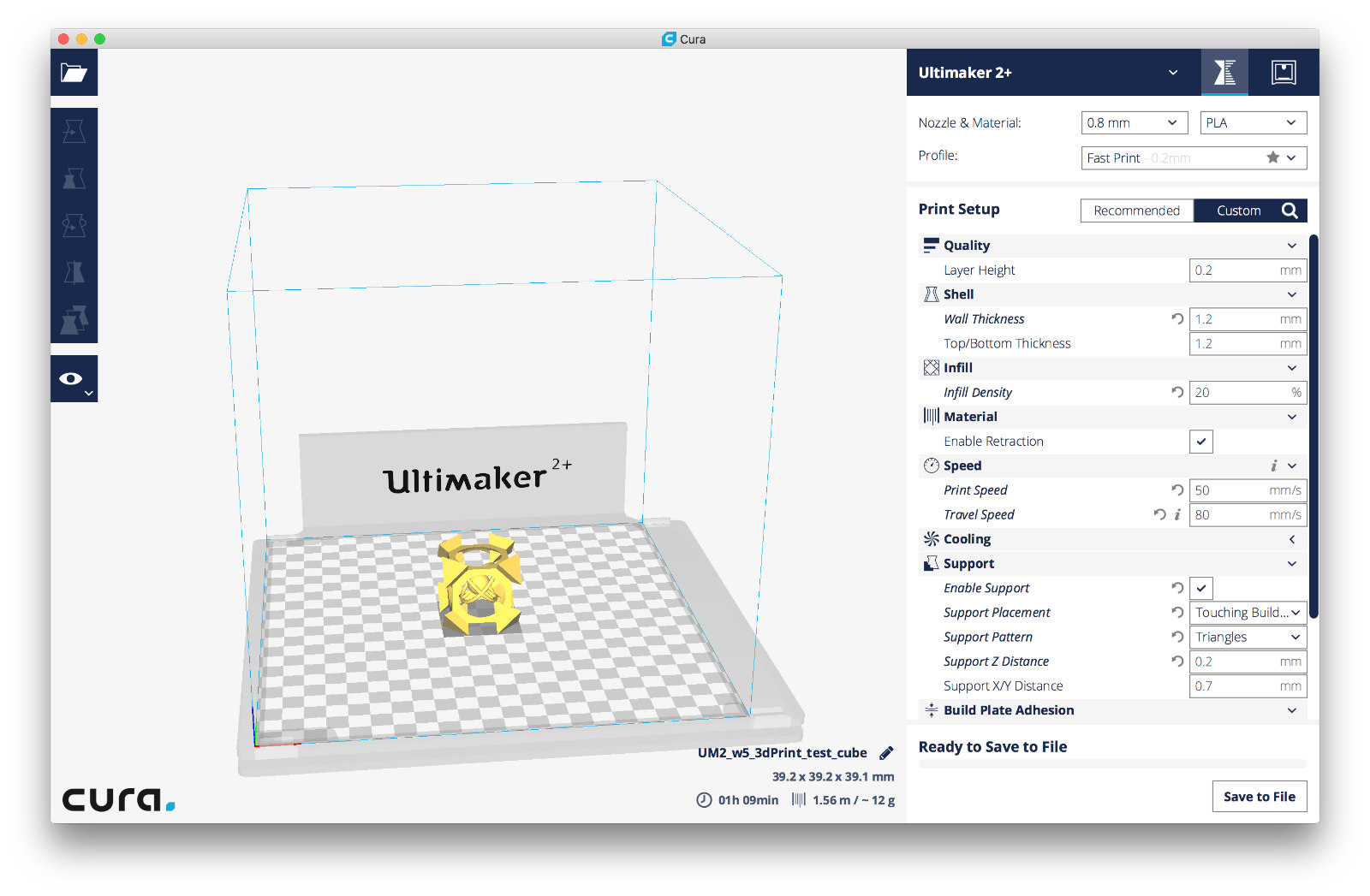Edit the Support X/Y Distance field

click(1248, 686)
